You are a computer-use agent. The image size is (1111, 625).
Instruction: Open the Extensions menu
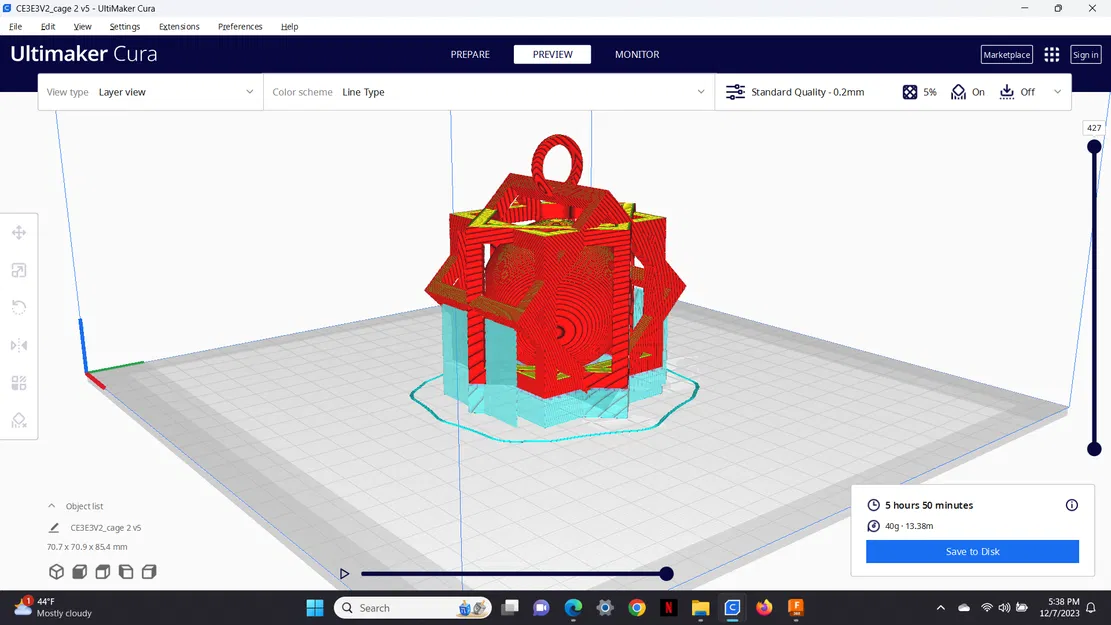179,26
